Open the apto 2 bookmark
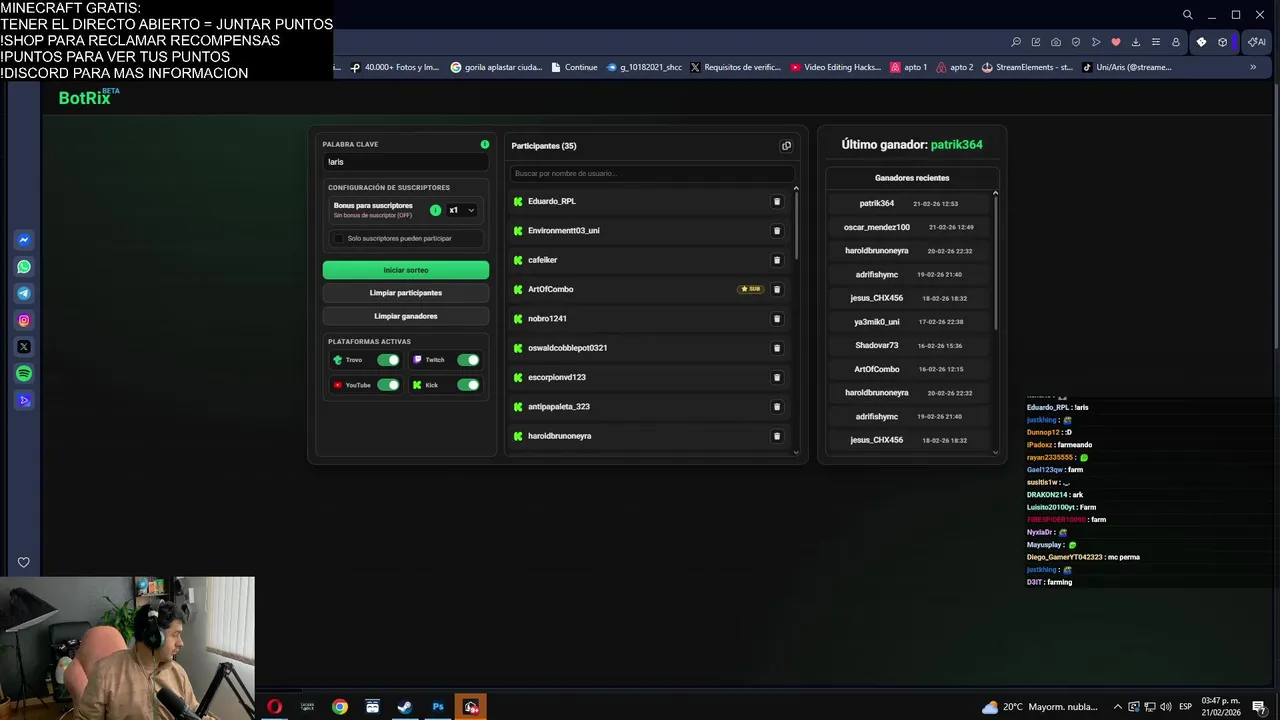1280x720 pixels. (x=955, y=67)
